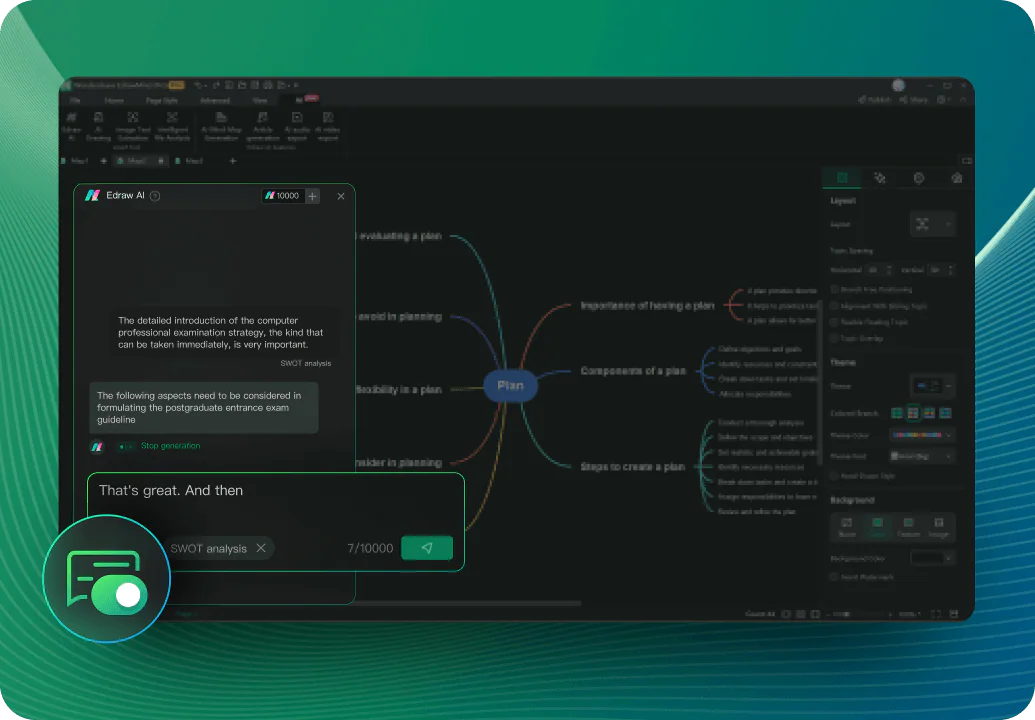Choose the fourth Colored Branch swatch
This screenshot has width=1035, height=720.
pos(945,413)
